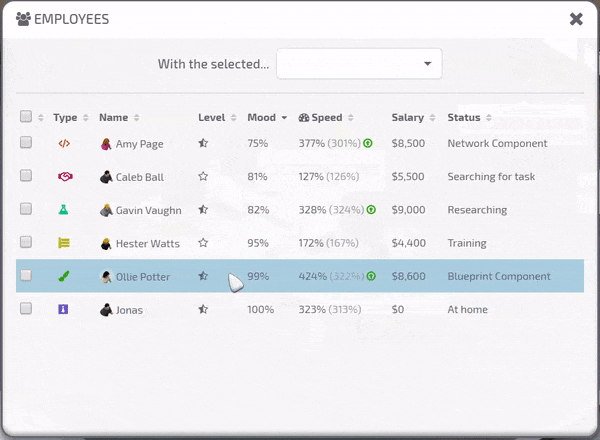Click green speed boost icon for Amy Page
Screen dimensions: 600x440
pos(369,144)
